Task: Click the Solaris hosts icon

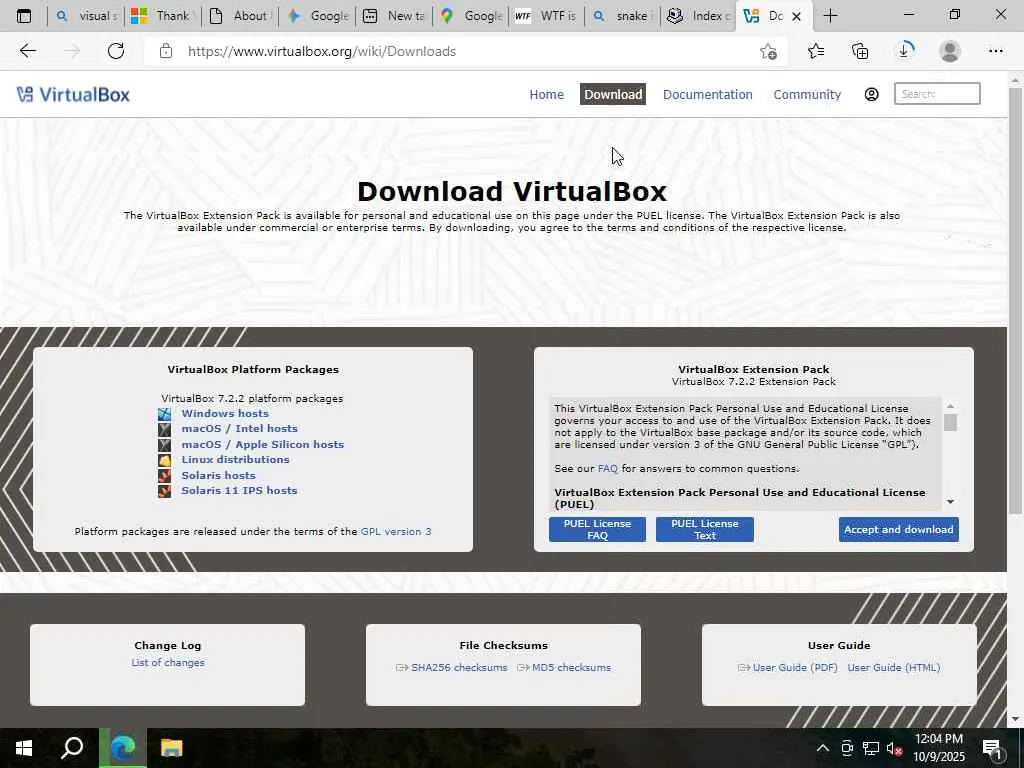Action: (165, 475)
